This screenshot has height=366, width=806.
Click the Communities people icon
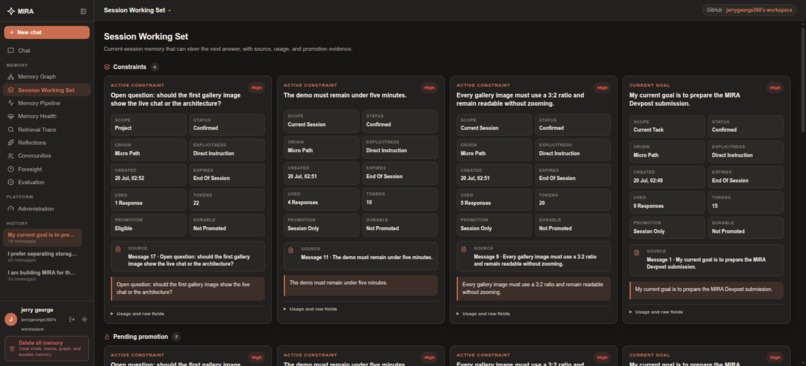coord(11,156)
